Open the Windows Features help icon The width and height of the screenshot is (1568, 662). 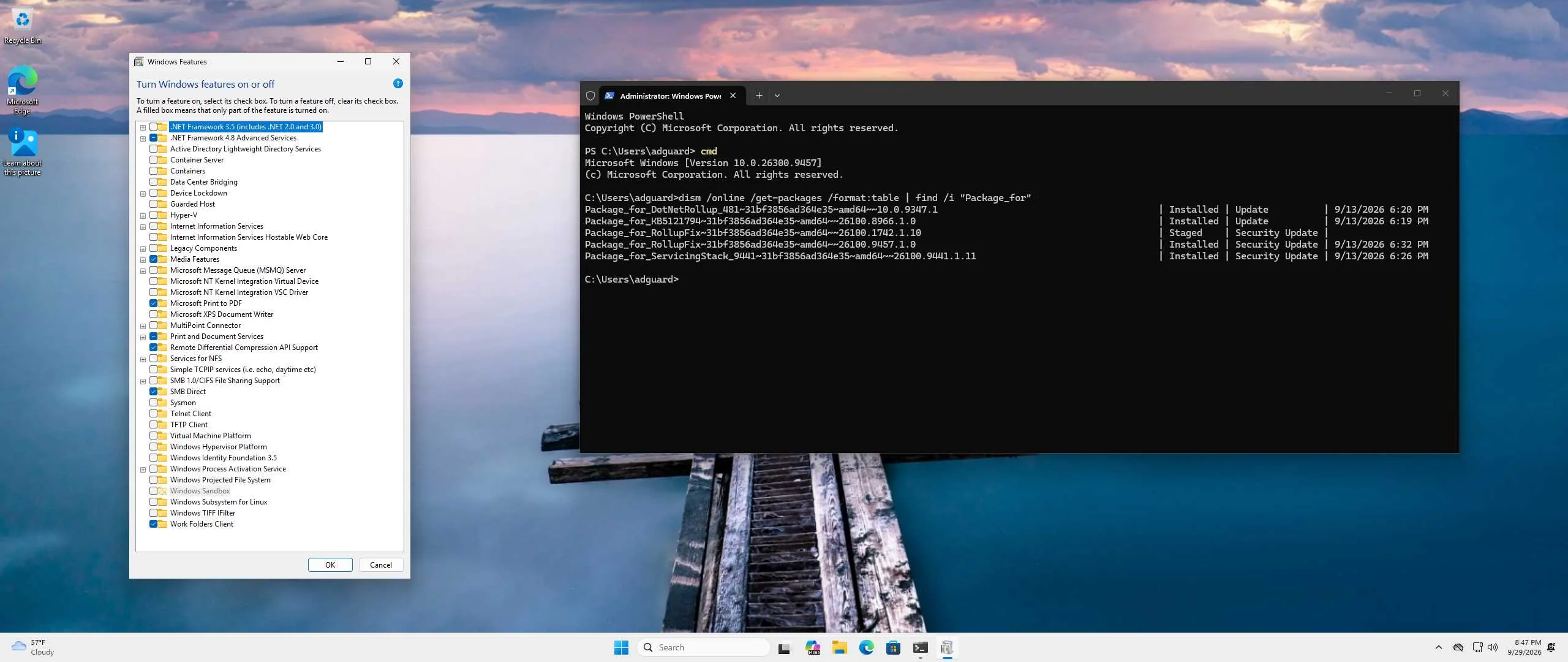398,83
